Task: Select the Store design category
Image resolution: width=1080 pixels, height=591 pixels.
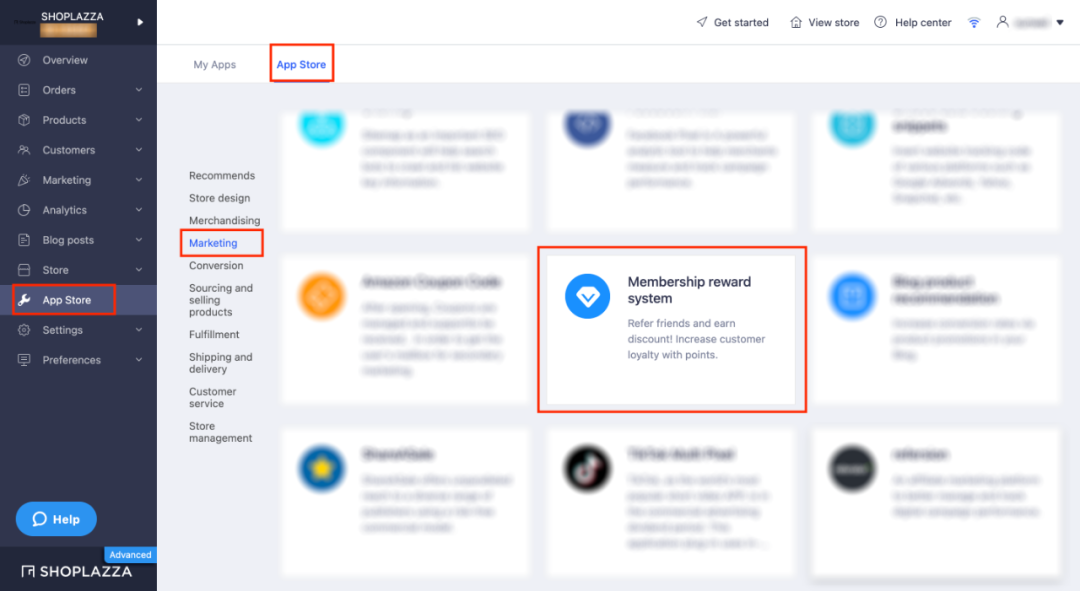Action: pos(220,198)
